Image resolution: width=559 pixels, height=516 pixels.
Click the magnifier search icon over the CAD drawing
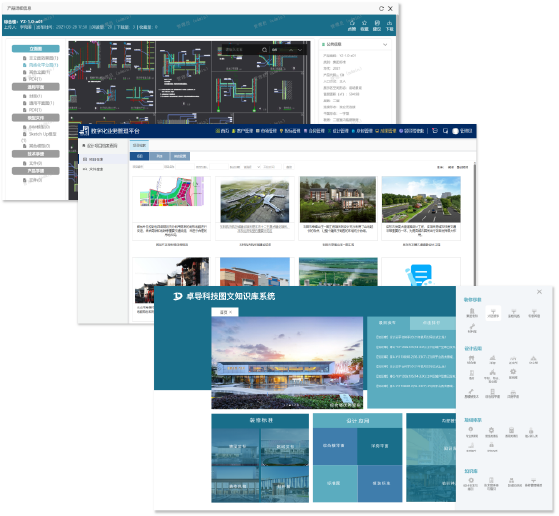264,50
